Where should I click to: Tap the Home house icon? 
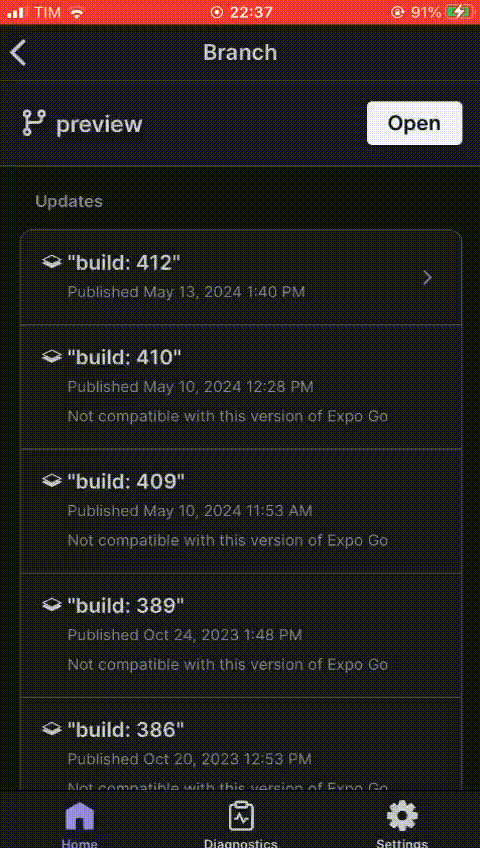coord(79,816)
